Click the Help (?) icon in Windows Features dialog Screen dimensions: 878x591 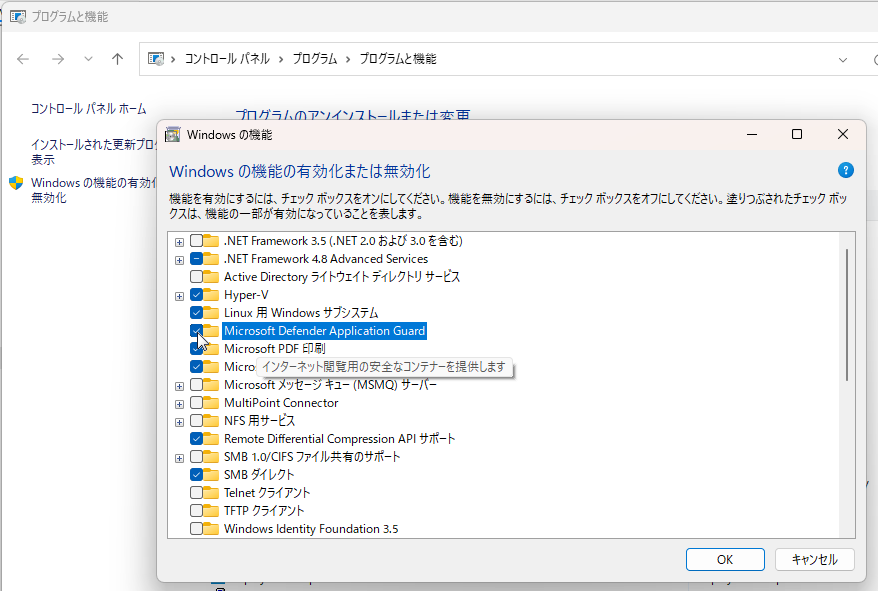coord(845,171)
